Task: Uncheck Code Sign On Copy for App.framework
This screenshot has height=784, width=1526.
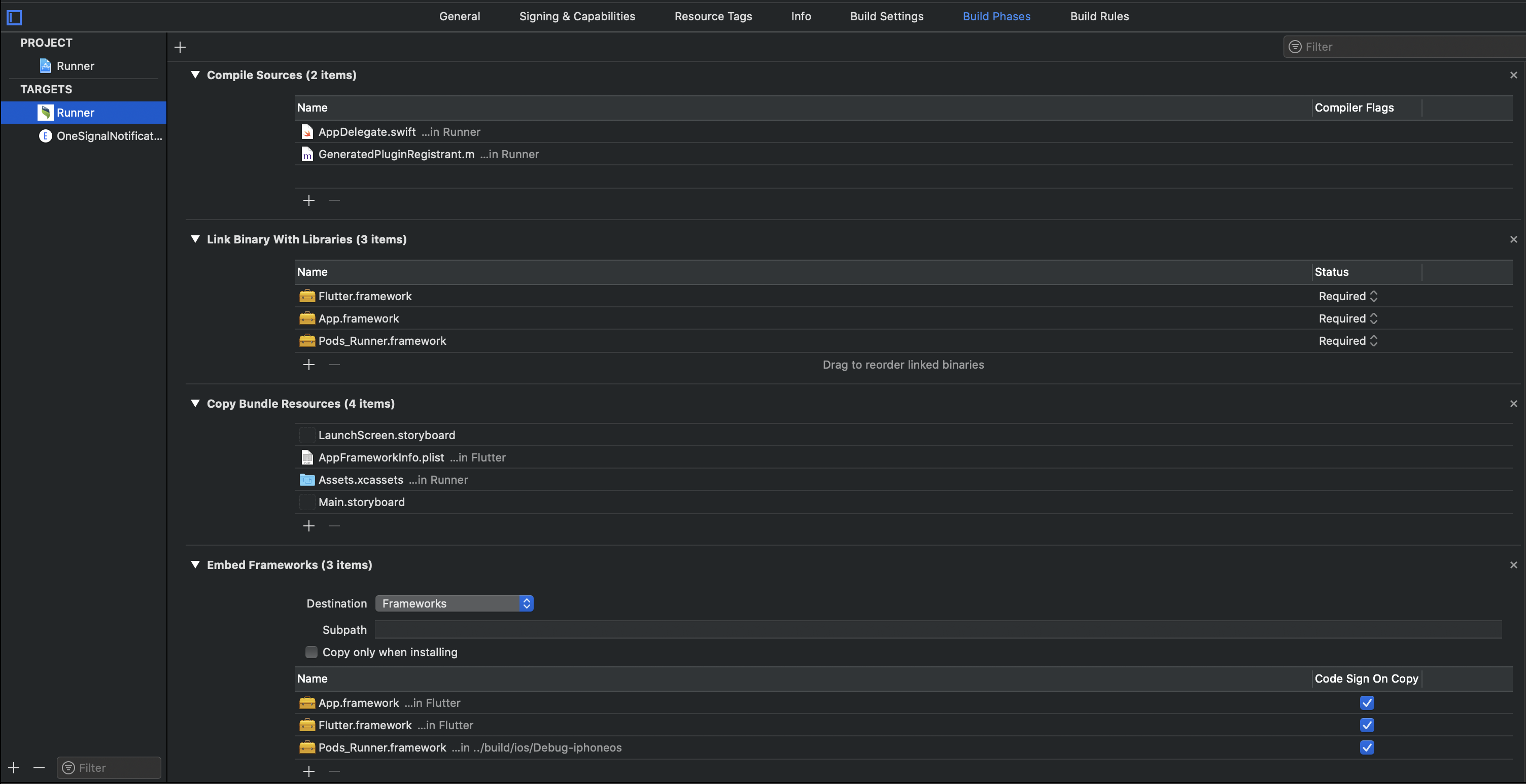Action: [1367, 703]
